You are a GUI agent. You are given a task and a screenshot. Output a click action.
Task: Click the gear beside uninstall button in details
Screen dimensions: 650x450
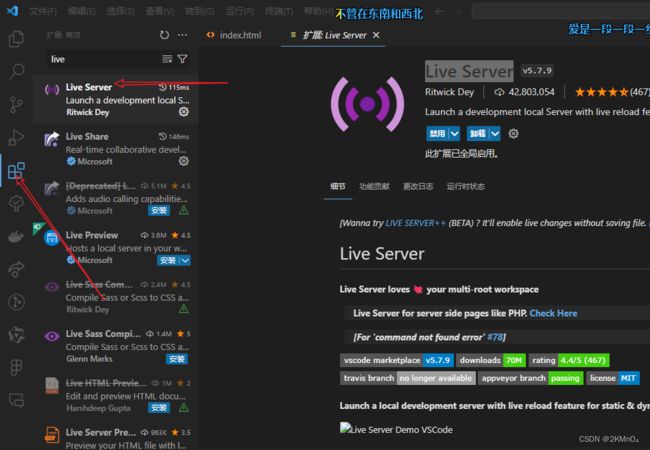coord(513,133)
